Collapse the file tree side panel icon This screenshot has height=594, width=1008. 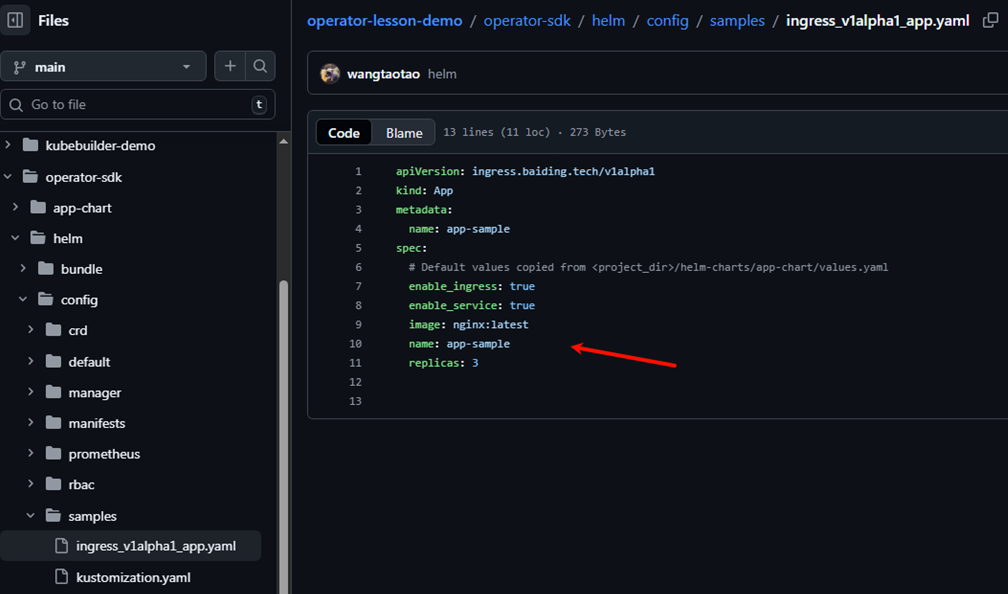(x=15, y=20)
